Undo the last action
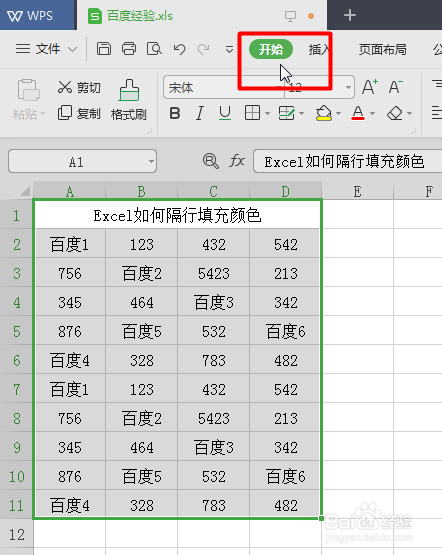 [179, 49]
